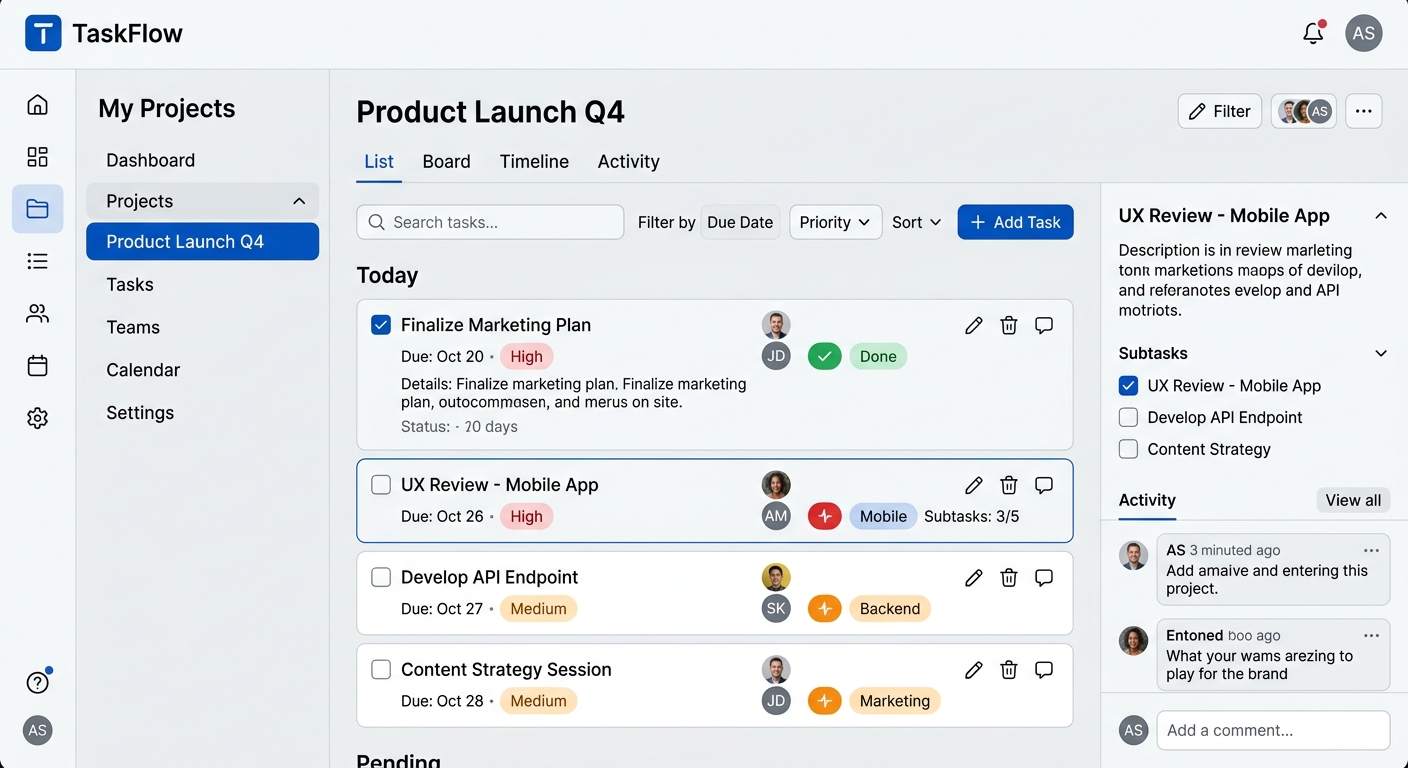Open the settings gear sidebar icon
Viewport: 1408px width, 768px height.
tap(37, 418)
